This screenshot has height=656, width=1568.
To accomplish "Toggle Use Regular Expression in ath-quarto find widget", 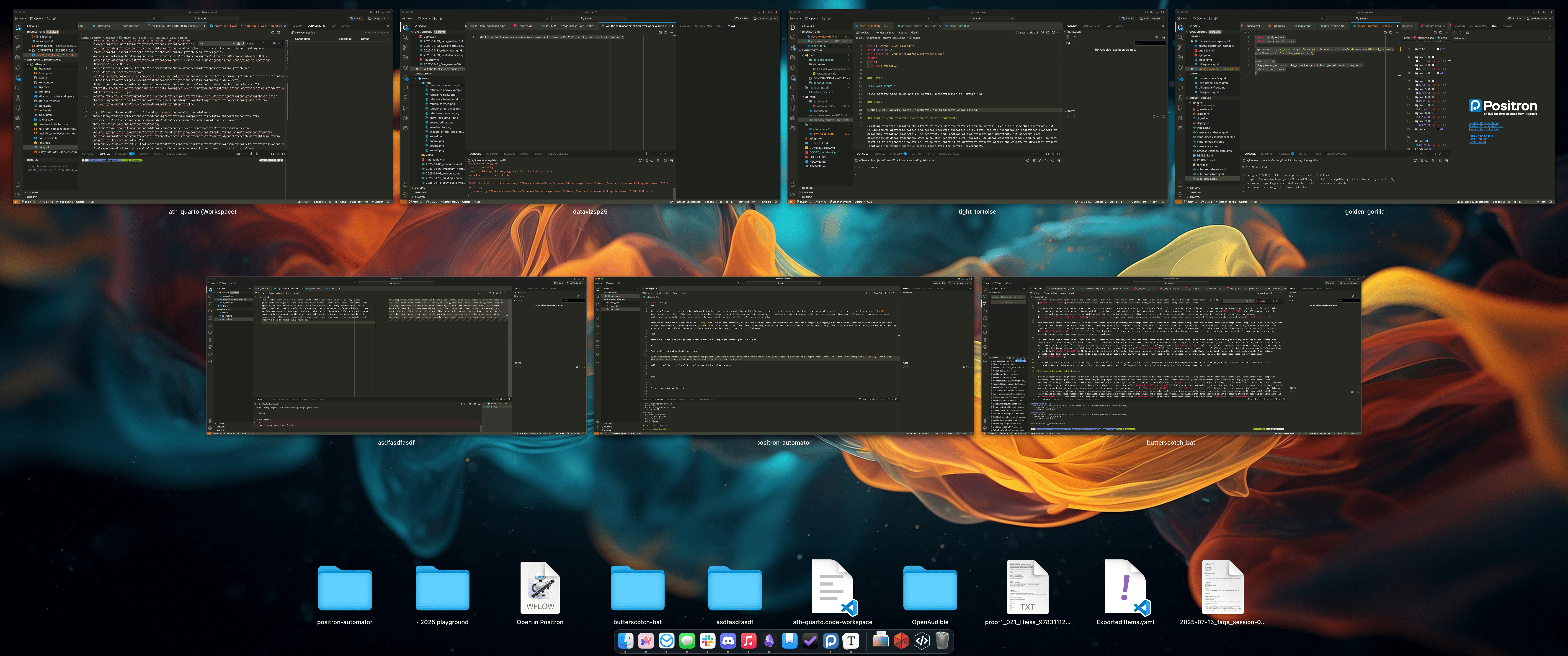I will click(x=243, y=43).
